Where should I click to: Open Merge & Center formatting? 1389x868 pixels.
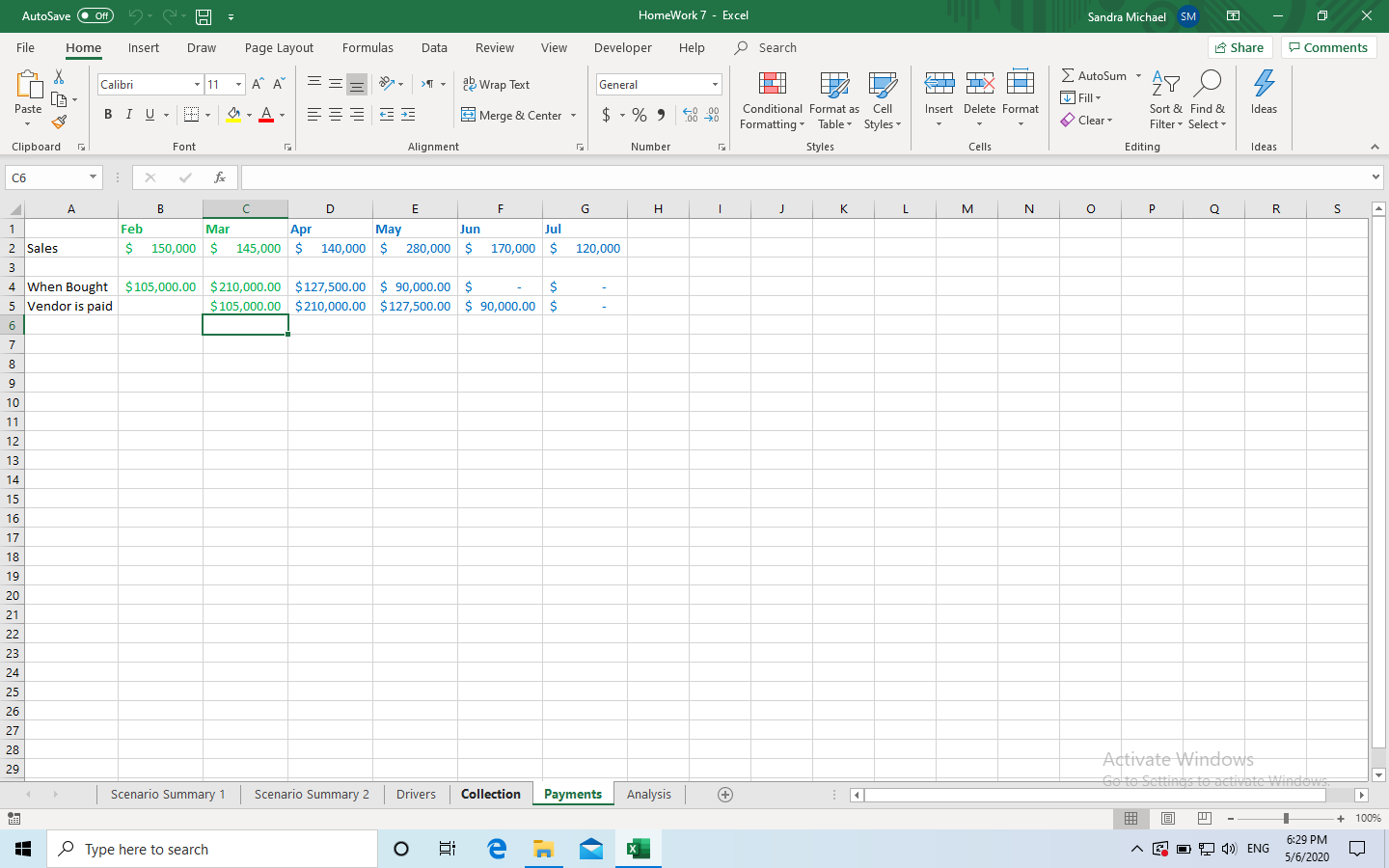point(511,115)
